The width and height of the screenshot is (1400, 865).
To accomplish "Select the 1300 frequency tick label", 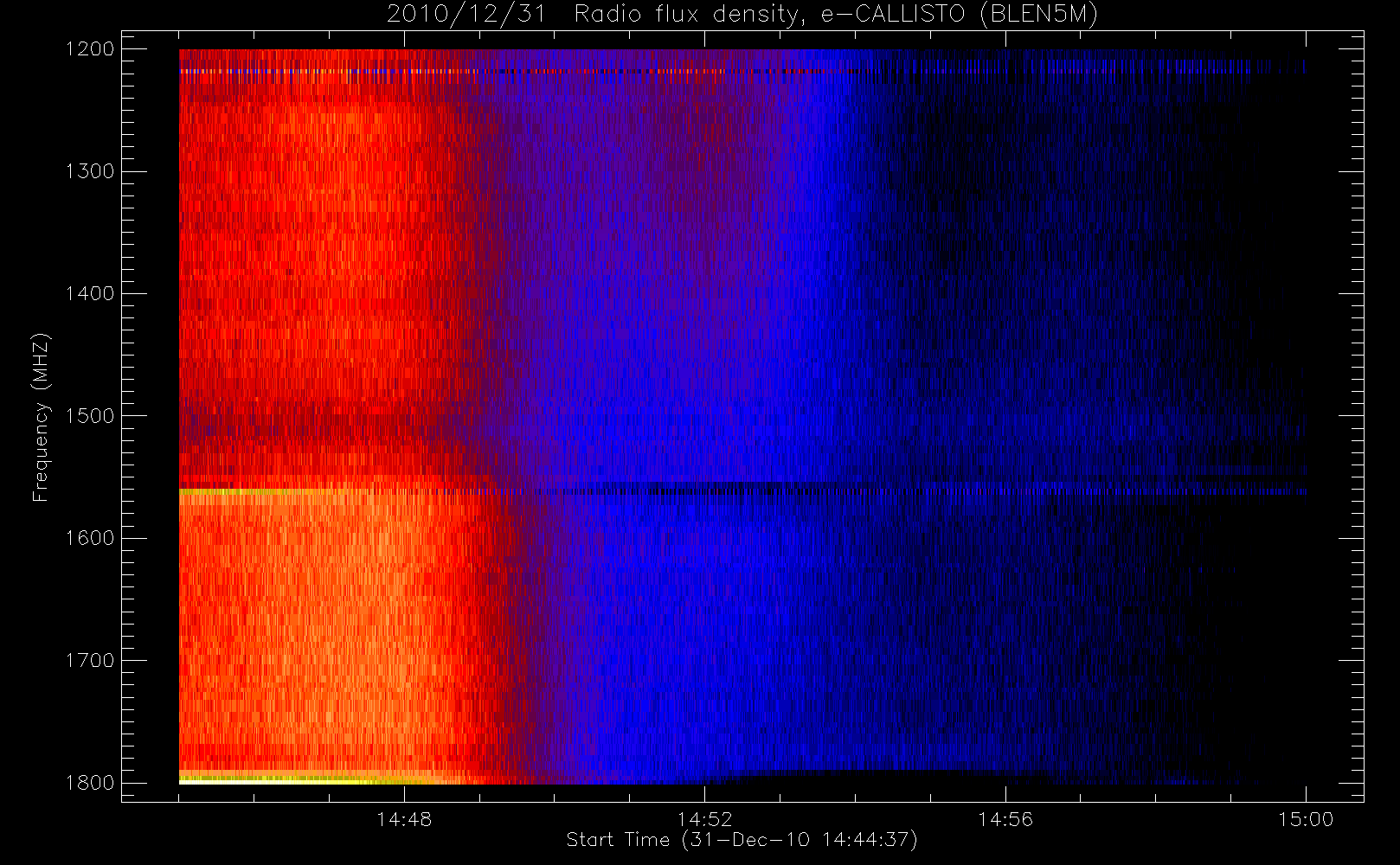I will [x=91, y=171].
